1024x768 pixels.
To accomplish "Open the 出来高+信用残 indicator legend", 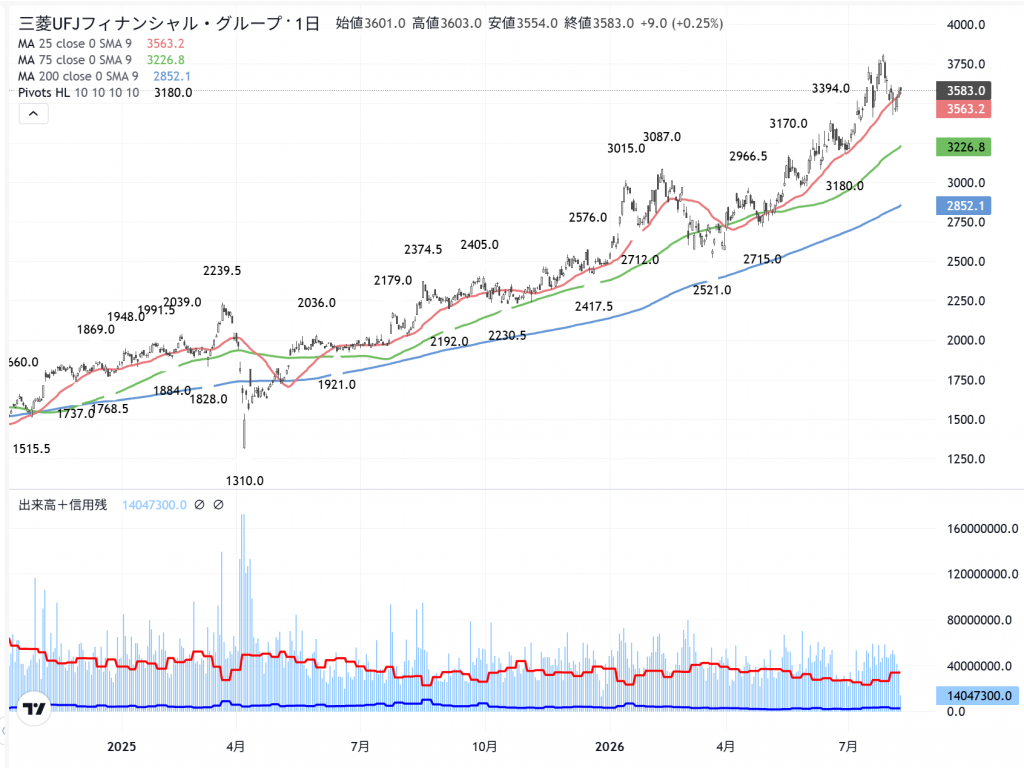I will pos(63,505).
